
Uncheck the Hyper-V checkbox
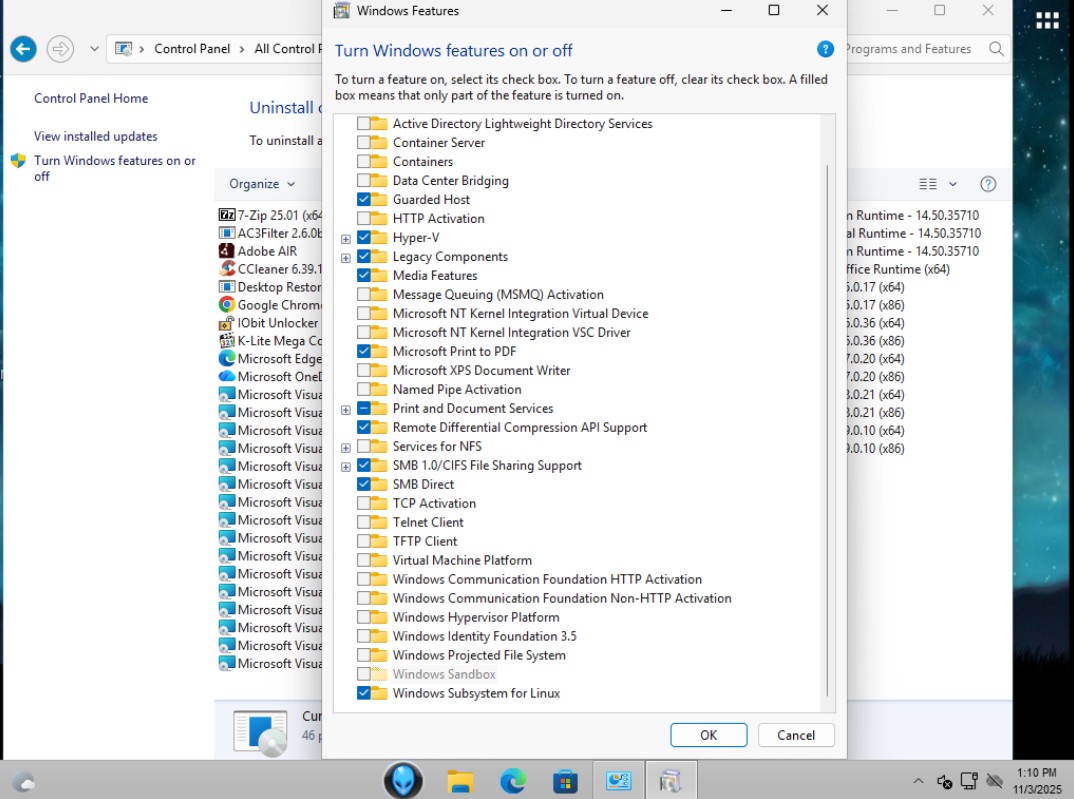click(x=364, y=238)
